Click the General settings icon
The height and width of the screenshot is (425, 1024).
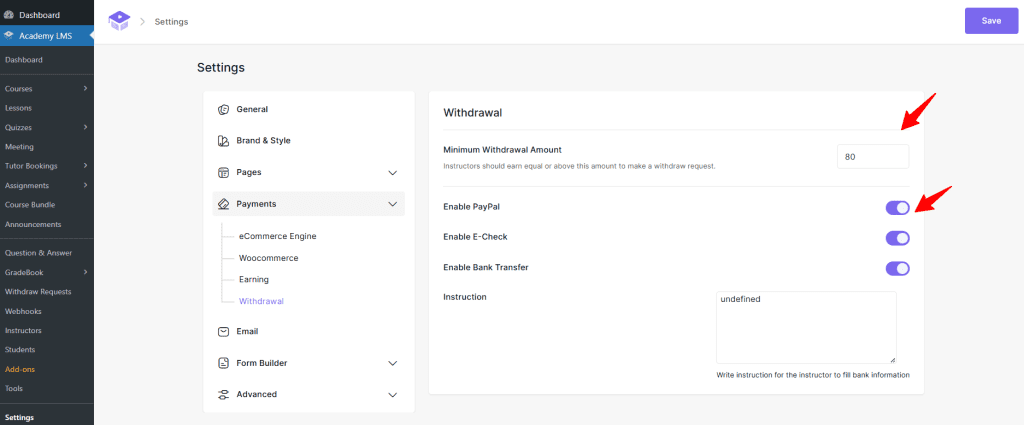point(223,110)
